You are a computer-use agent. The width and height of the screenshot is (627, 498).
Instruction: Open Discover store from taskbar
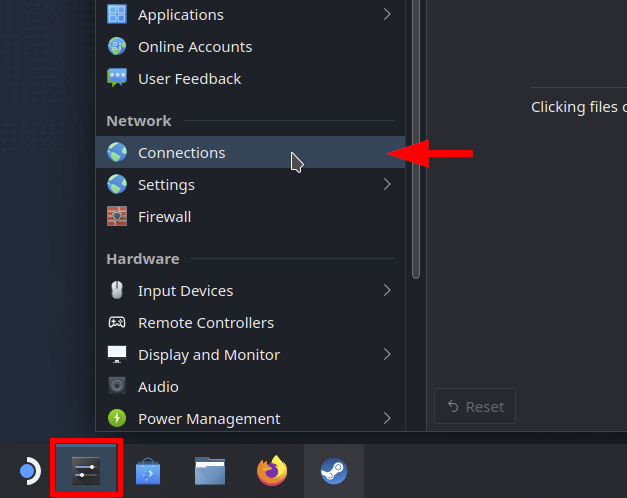click(148, 471)
